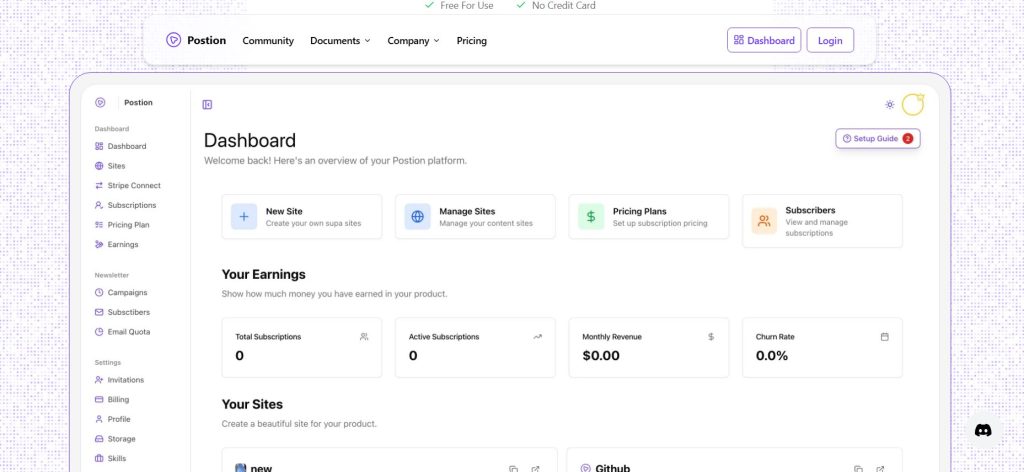This screenshot has height=472, width=1024.
Task: Open the New Site card title
Action: (x=284, y=212)
